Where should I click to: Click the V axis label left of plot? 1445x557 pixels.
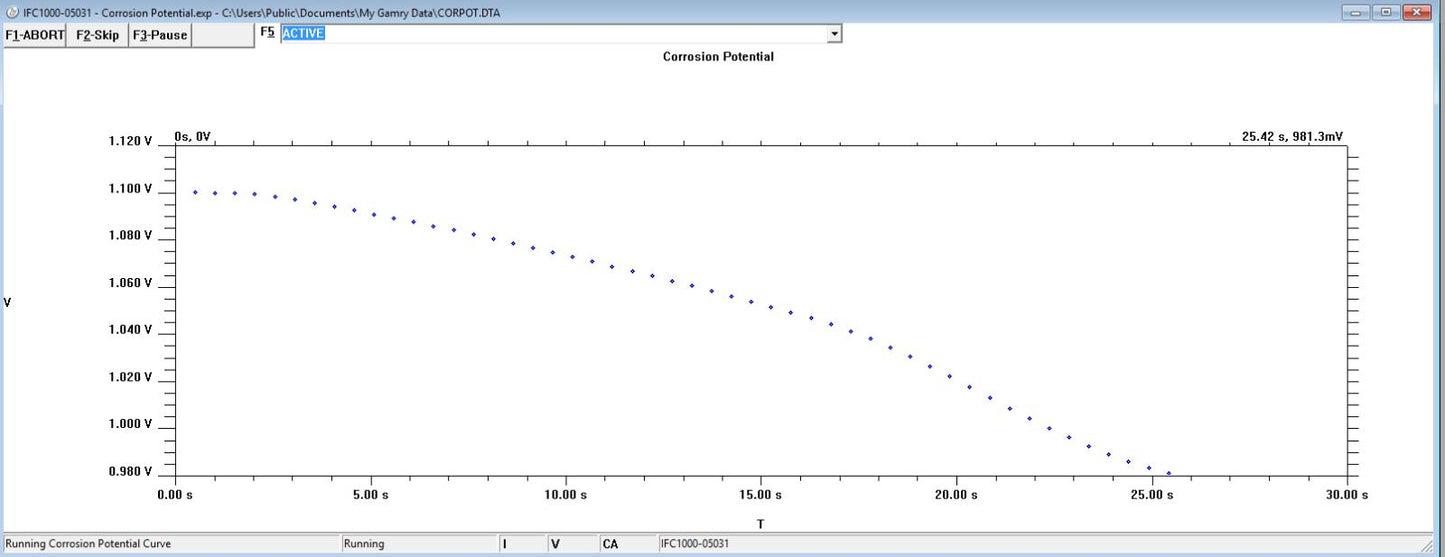click(x=8, y=302)
